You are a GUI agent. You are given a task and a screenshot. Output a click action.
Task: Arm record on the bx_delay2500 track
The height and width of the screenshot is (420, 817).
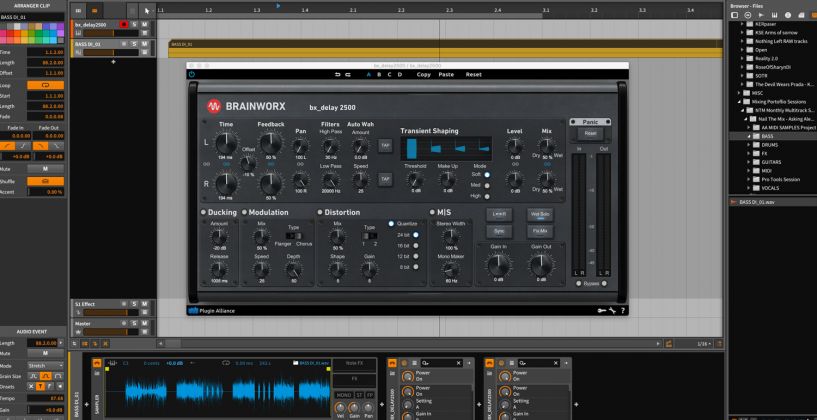click(123, 24)
